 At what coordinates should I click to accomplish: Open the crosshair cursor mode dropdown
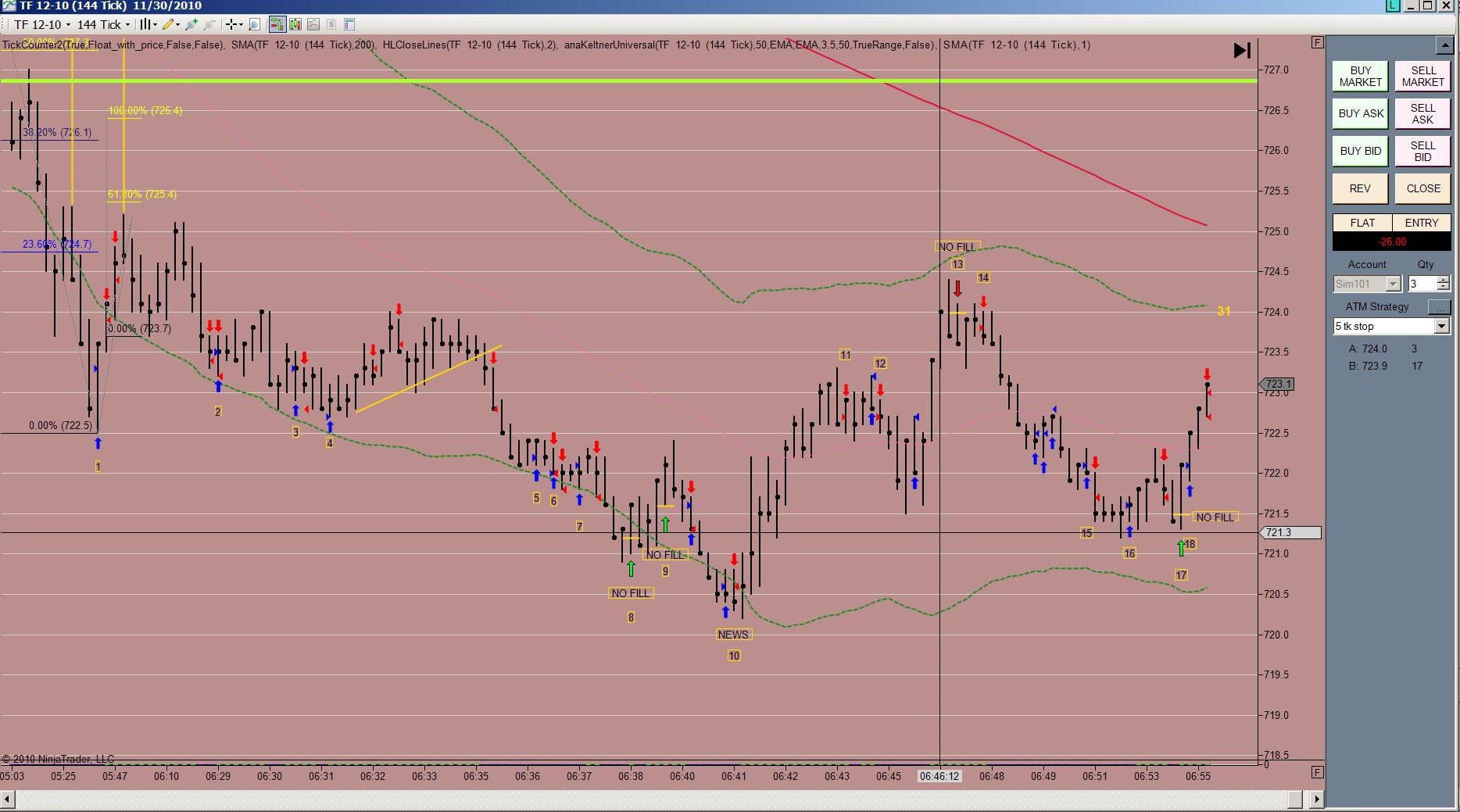(234, 24)
